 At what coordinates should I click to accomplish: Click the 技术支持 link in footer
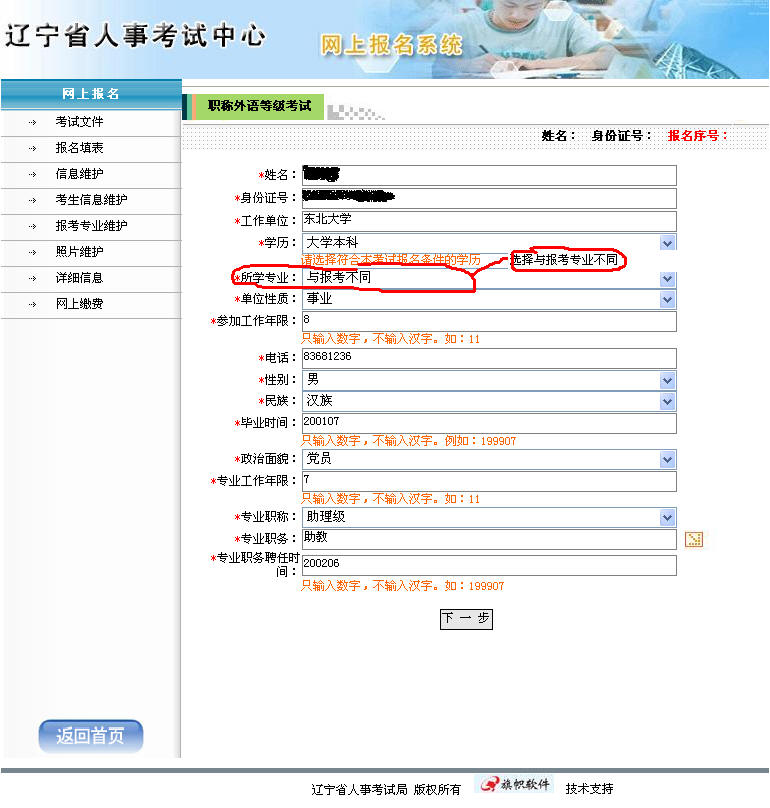pyautogui.click(x=589, y=789)
